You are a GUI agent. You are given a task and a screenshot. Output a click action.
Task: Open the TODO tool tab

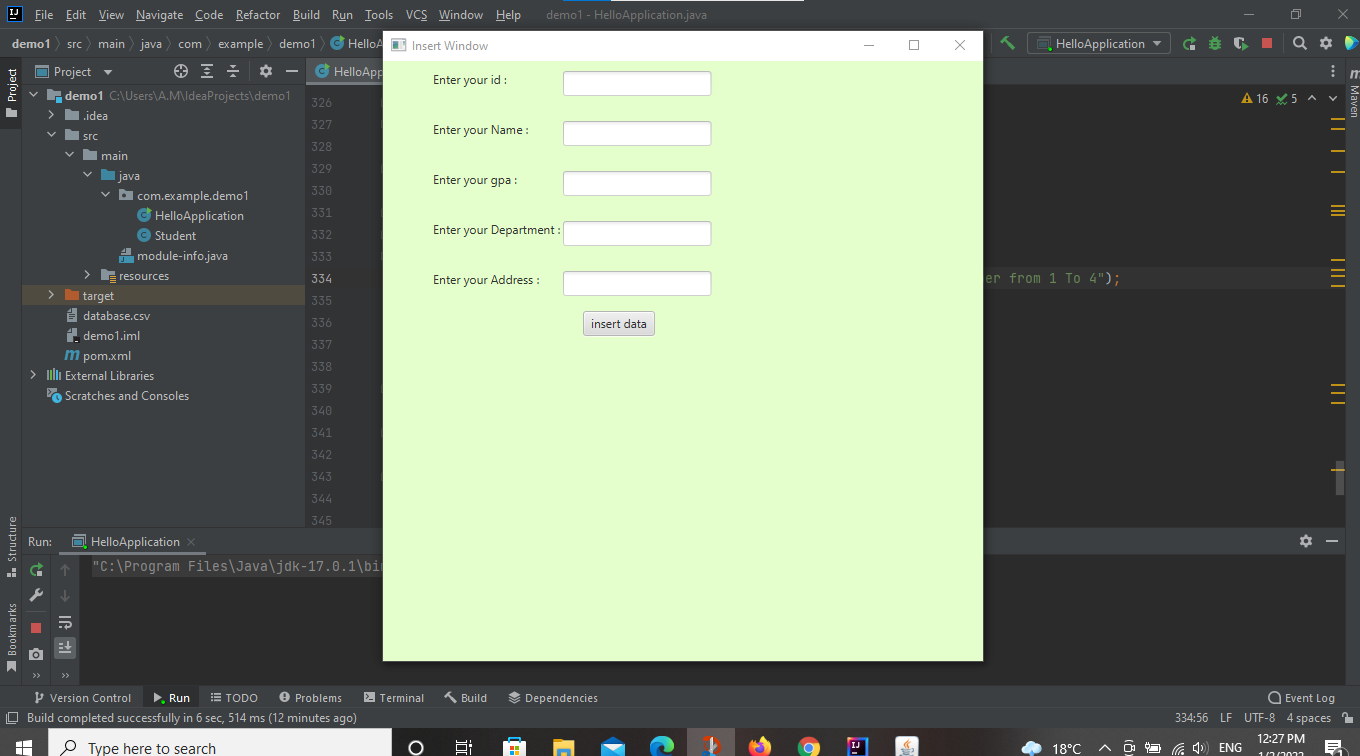[x=233, y=698]
